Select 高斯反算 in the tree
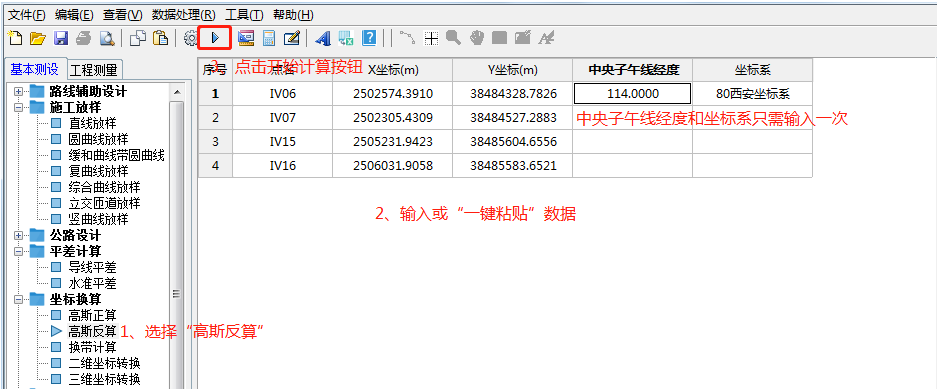This screenshot has height=391, width=944. click(92, 331)
